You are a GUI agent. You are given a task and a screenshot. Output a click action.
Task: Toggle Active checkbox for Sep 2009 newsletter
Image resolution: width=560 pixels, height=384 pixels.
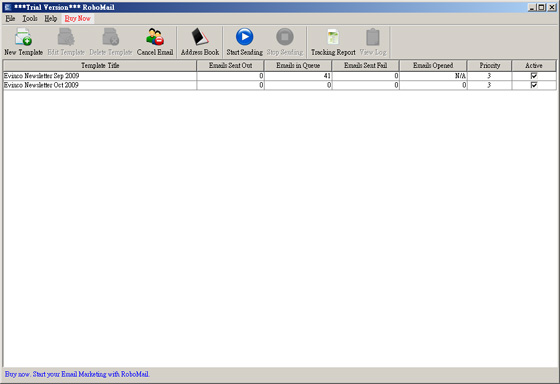[534, 76]
